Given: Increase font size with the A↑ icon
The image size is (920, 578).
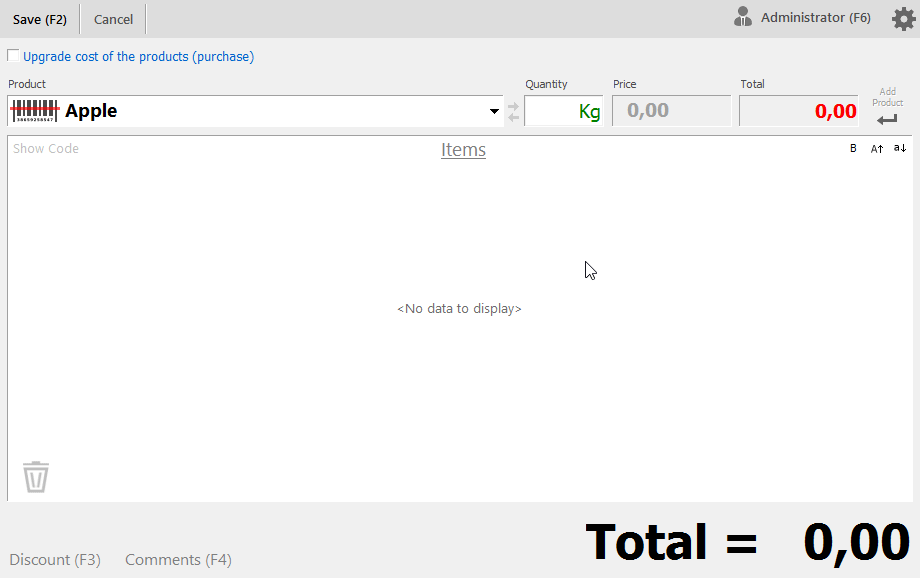Looking at the screenshot, I should point(877,148).
